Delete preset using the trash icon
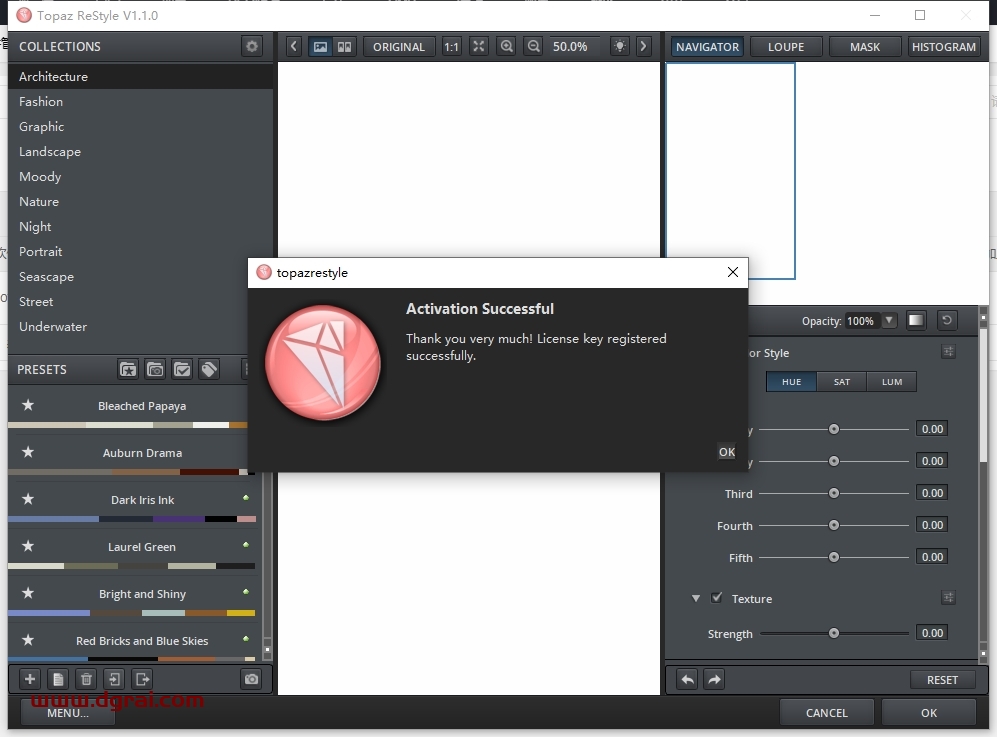Image resolution: width=997 pixels, height=737 pixels. tap(86, 679)
